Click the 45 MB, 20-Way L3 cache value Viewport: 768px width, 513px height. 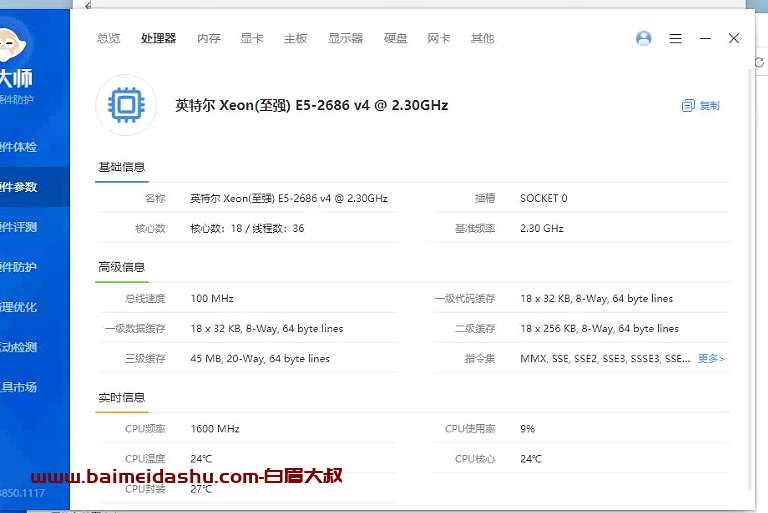[x=260, y=359]
